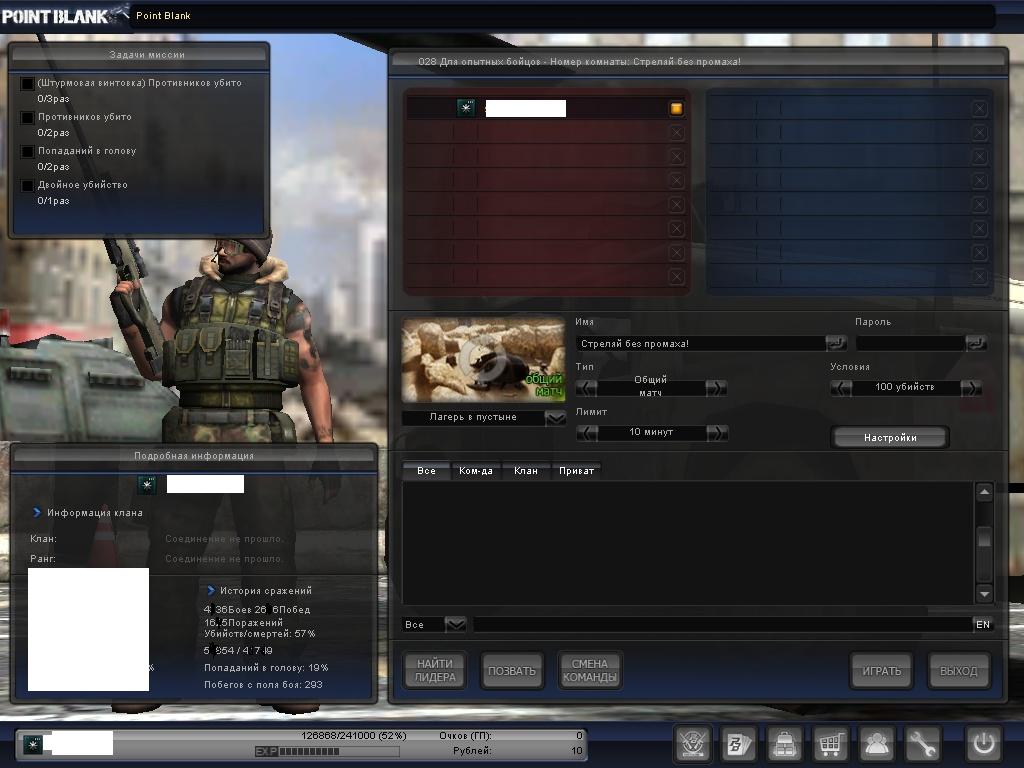Viewport: 1024px width, 768px height.
Task: Click the confirm arrow next to room name
Action: (835, 343)
